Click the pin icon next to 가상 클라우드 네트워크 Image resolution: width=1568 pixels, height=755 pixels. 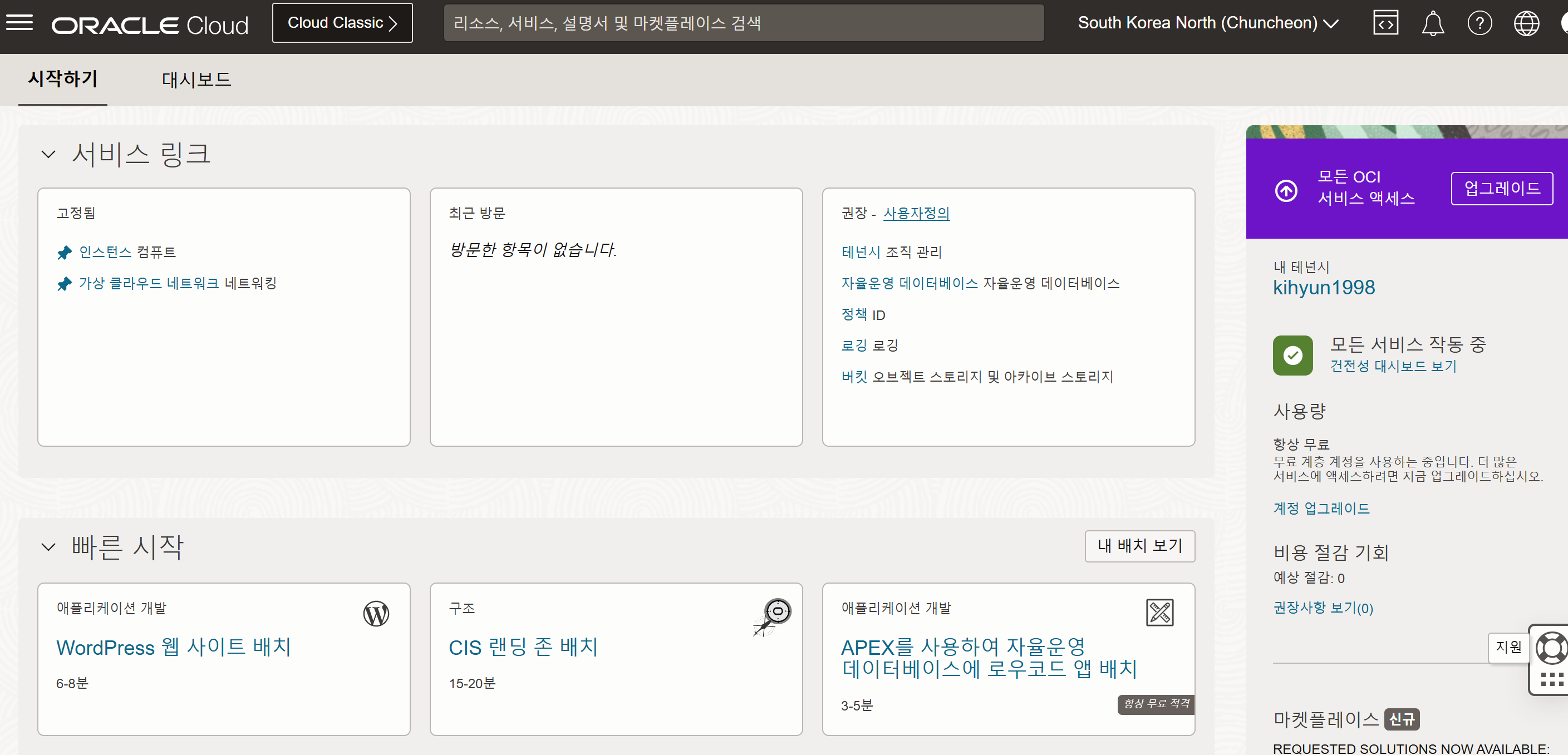coord(65,284)
